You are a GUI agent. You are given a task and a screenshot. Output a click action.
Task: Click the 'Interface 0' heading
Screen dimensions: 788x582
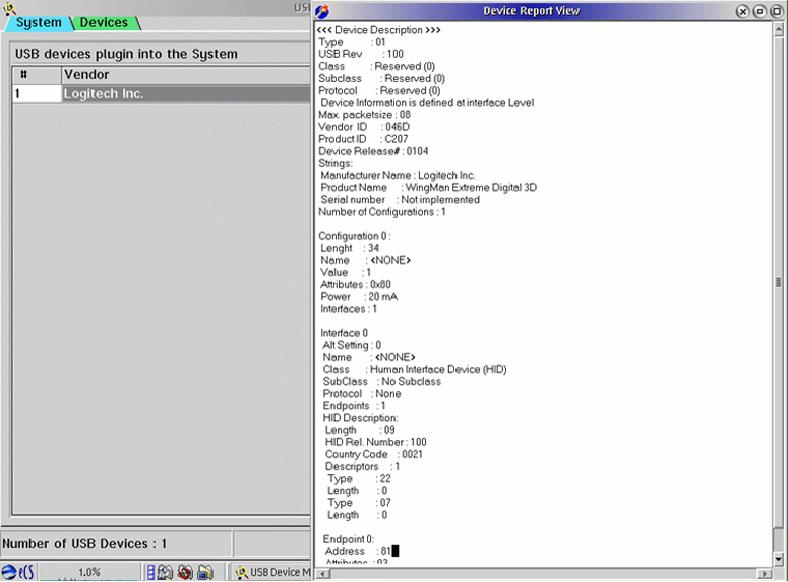[x=344, y=333]
